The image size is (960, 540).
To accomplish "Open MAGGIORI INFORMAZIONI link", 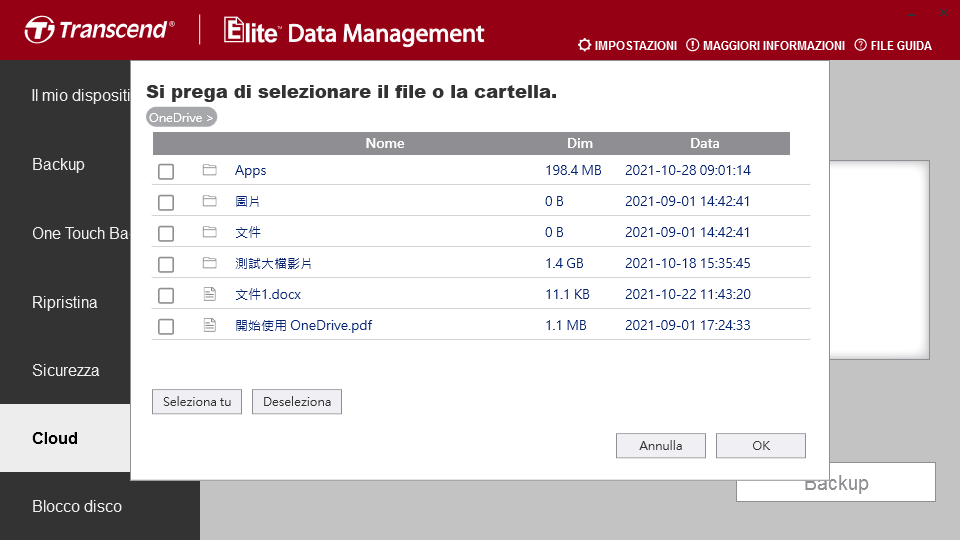I will tap(774, 46).
